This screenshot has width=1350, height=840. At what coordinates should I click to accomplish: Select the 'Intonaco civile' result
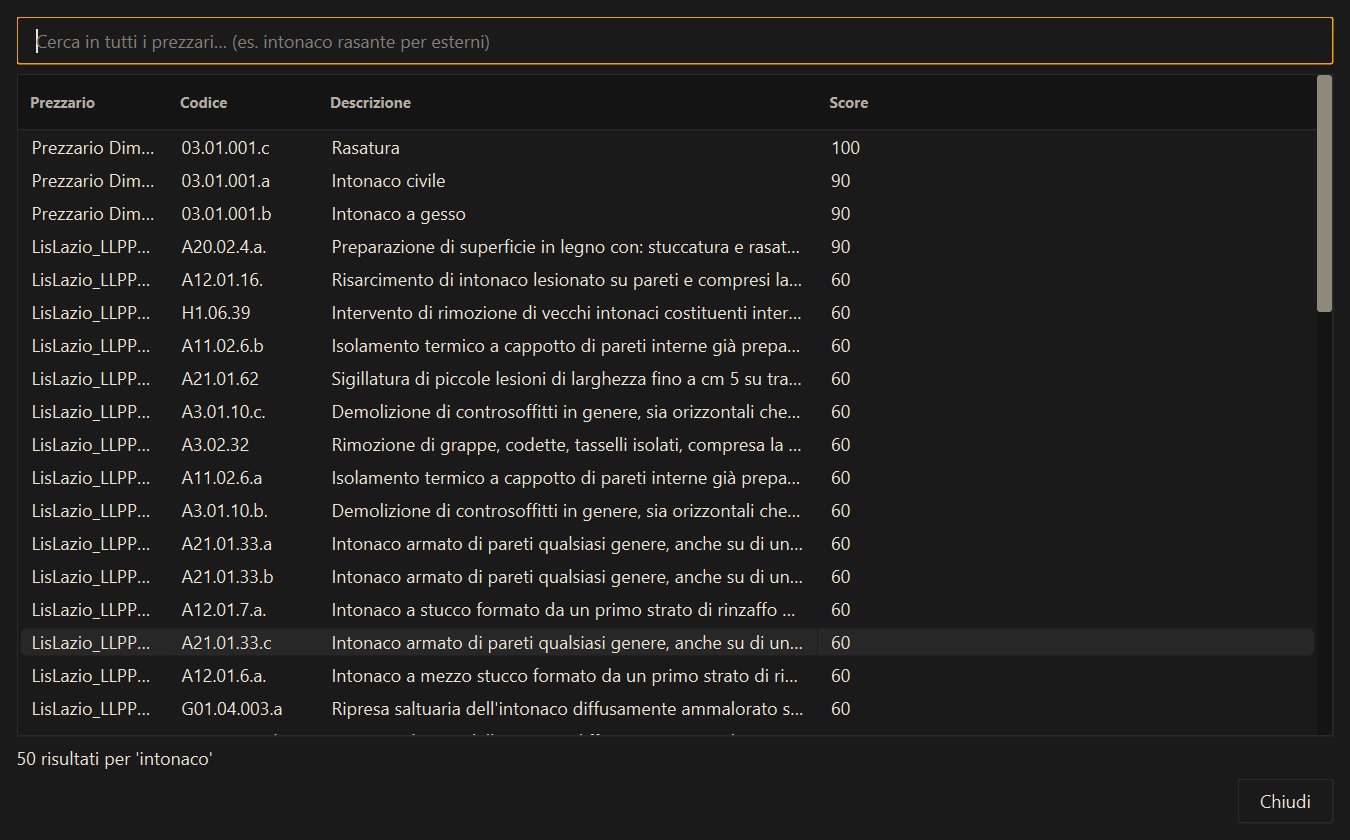point(667,181)
